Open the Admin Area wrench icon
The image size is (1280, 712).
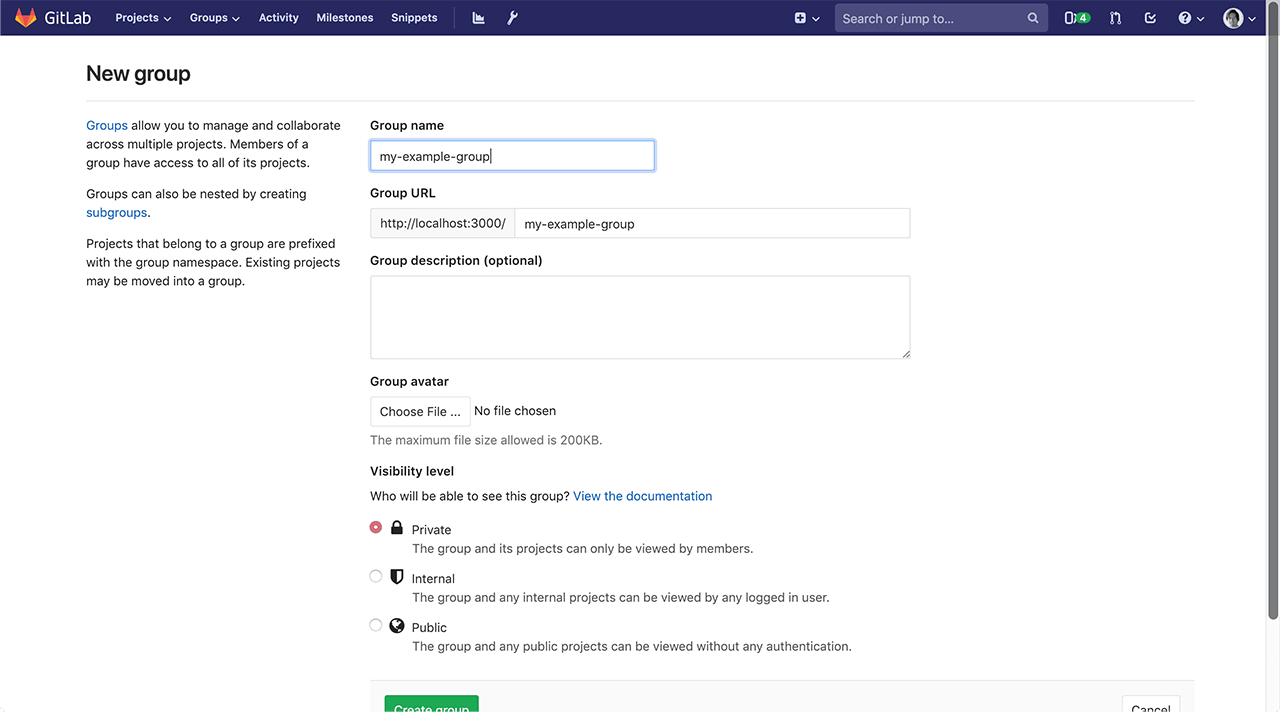(x=512, y=17)
